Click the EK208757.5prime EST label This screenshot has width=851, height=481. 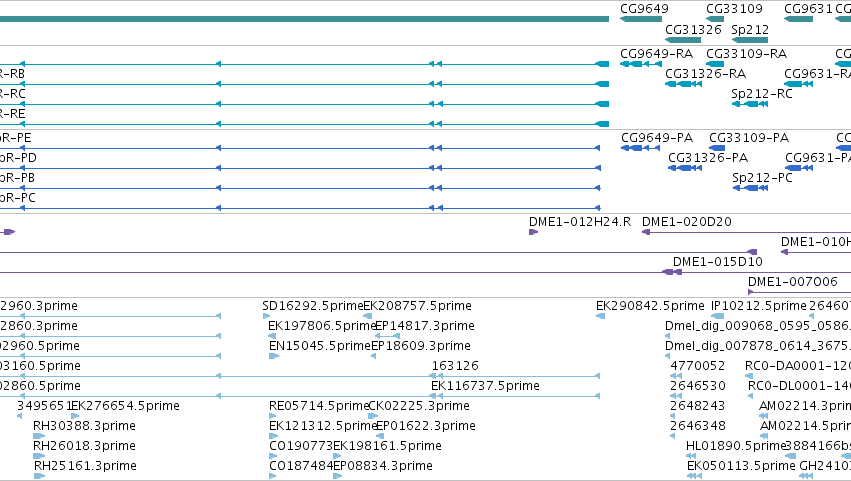(x=417, y=306)
